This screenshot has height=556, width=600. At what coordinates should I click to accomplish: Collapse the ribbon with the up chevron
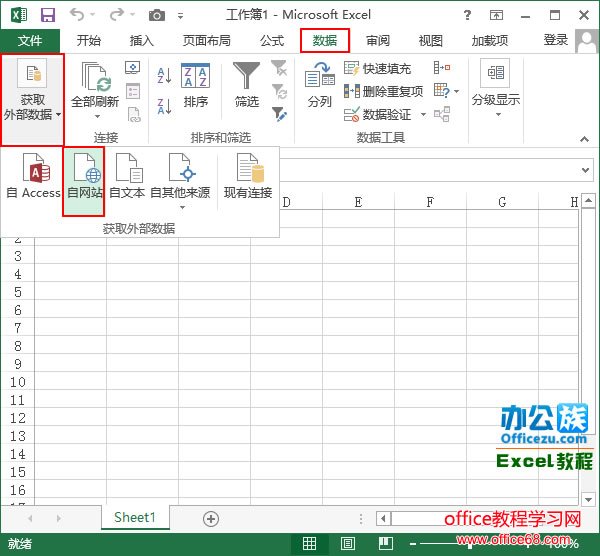tap(584, 139)
